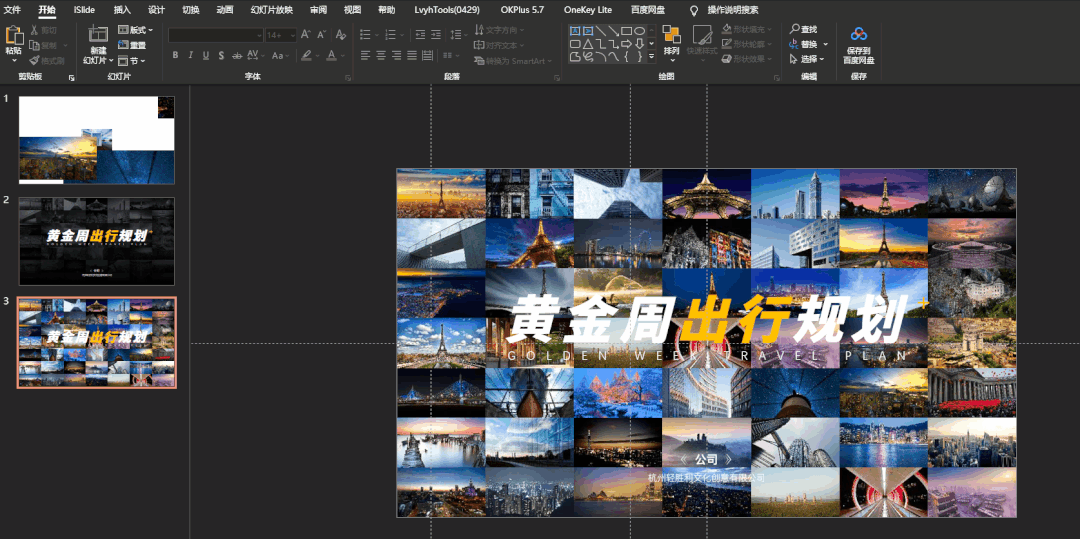Switch to the Slide Show (幻灯片放映) tab
Screen dimensions: 1080x539
tap(271, 10)
